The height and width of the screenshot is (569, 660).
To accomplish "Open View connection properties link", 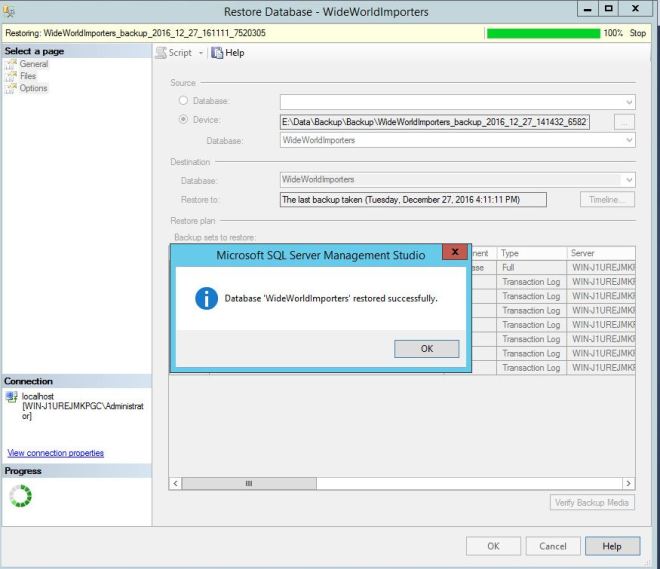I will coord(56,453).
